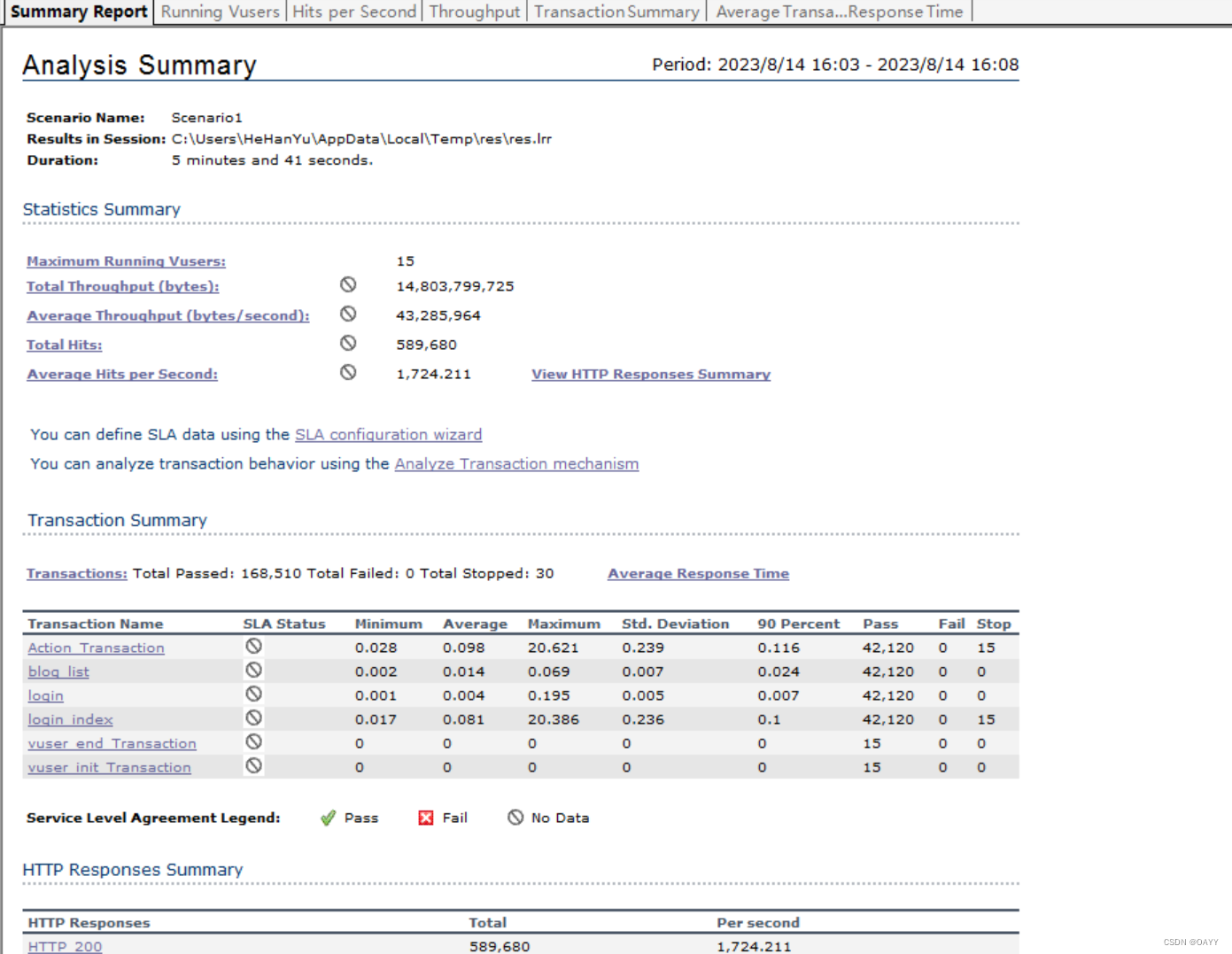Image resolution: width=1232 pixels, height=954 pixels.
Task: Click the Per second column header
Action: [x=758, y=922]
